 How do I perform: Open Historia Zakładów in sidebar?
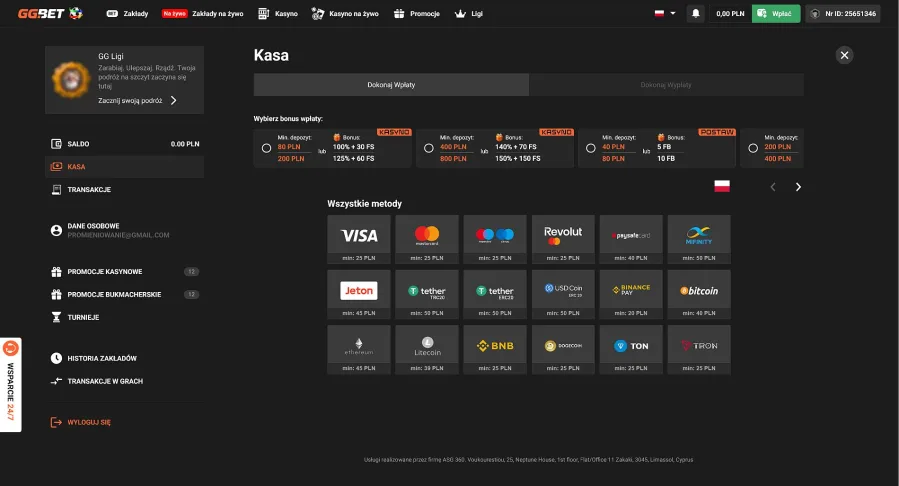pyautogui.click(x=124, y=358)
